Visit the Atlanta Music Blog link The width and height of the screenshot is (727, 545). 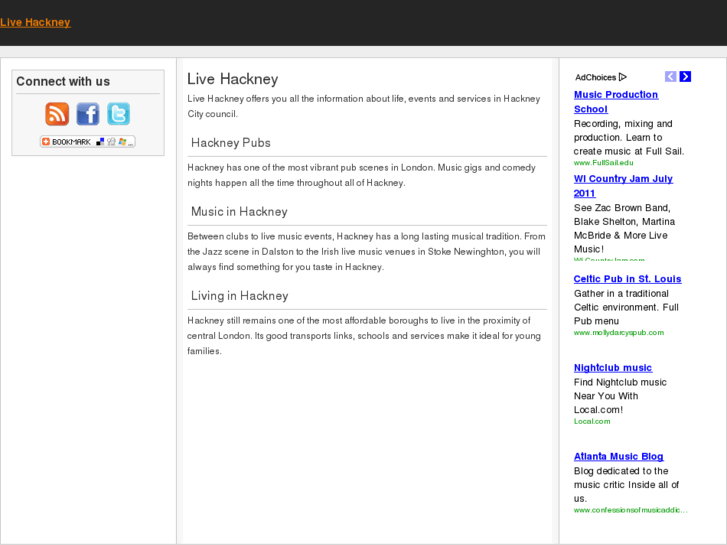(618, 457)
